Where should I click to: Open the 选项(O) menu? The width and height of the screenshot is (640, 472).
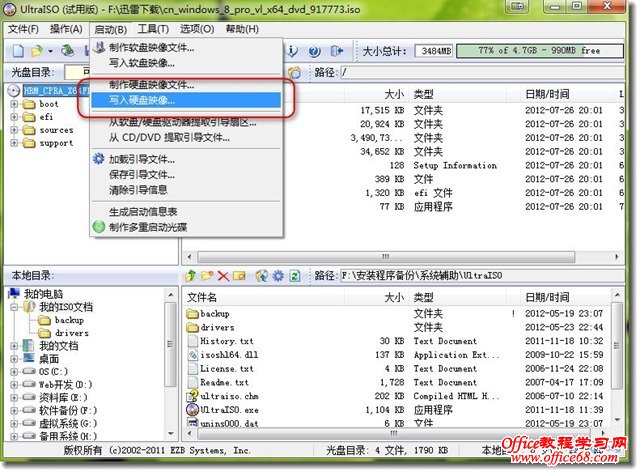[x=197, y=29]
